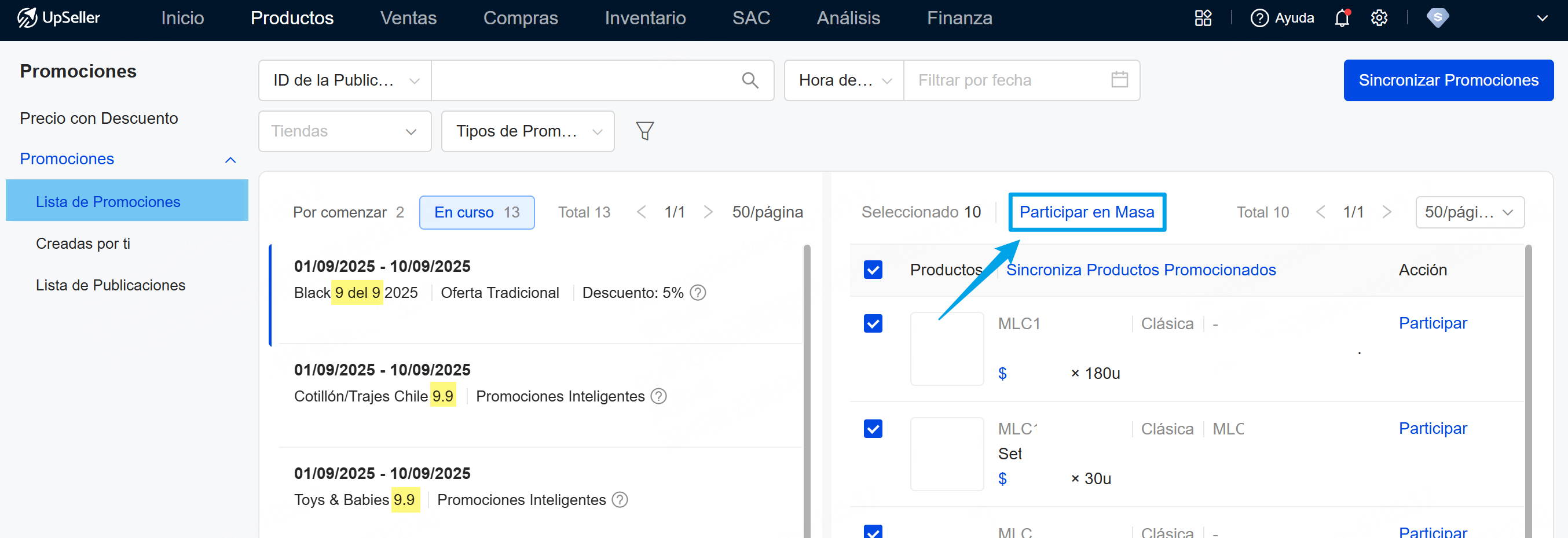Screen dimensions: 1568x538
Task: Toggle select-all Productos checkbox
Action: [873, 270]
